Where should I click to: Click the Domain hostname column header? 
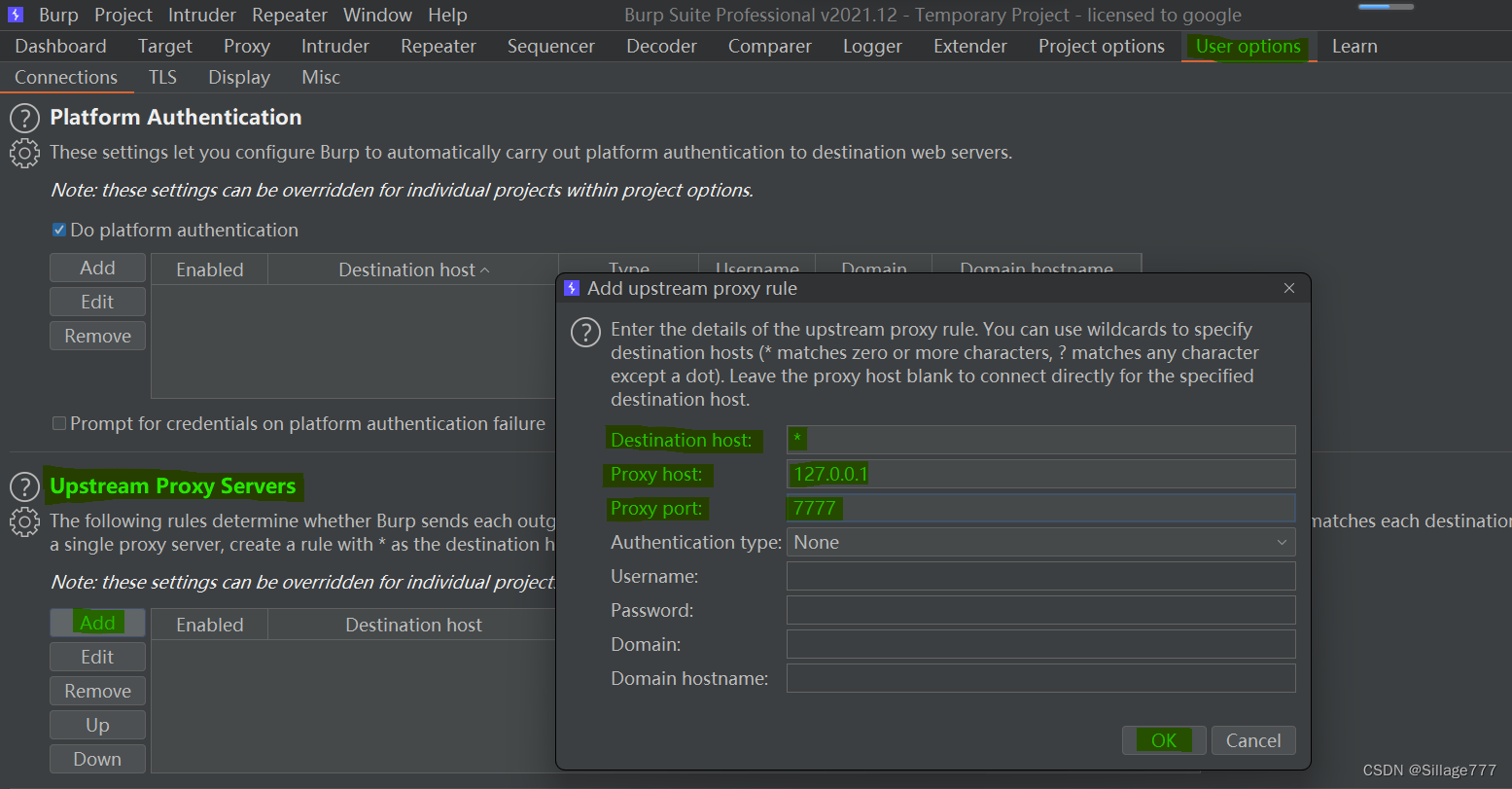pos(1037,266)
